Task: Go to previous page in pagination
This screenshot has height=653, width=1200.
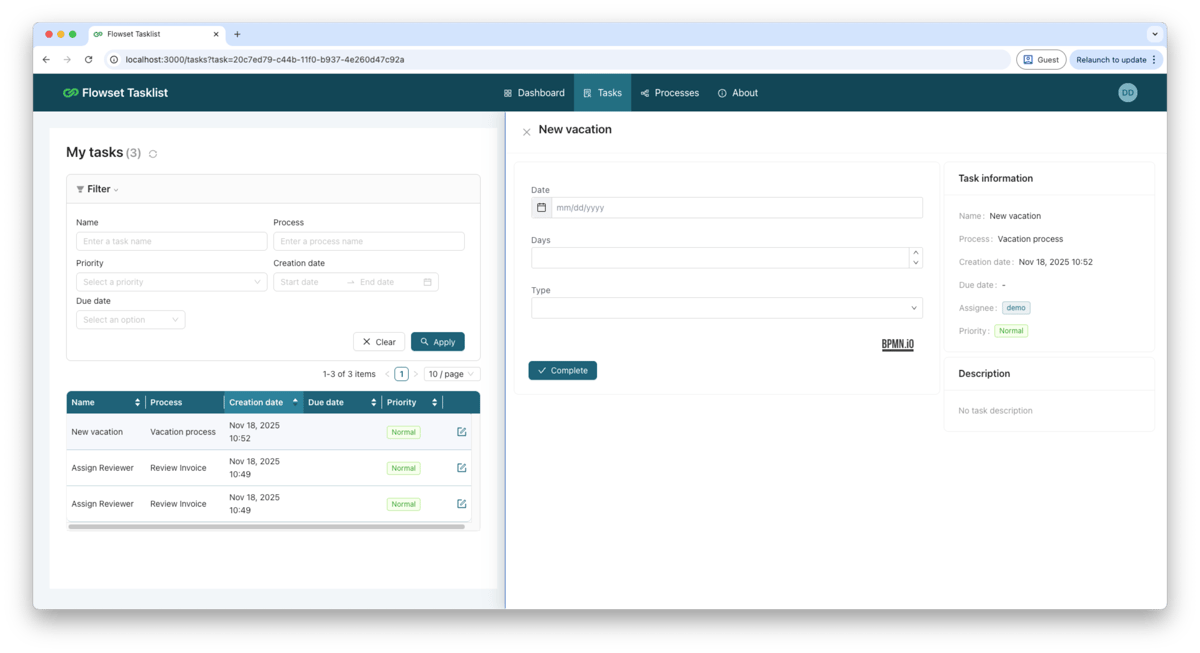Action: pos(387,374)
